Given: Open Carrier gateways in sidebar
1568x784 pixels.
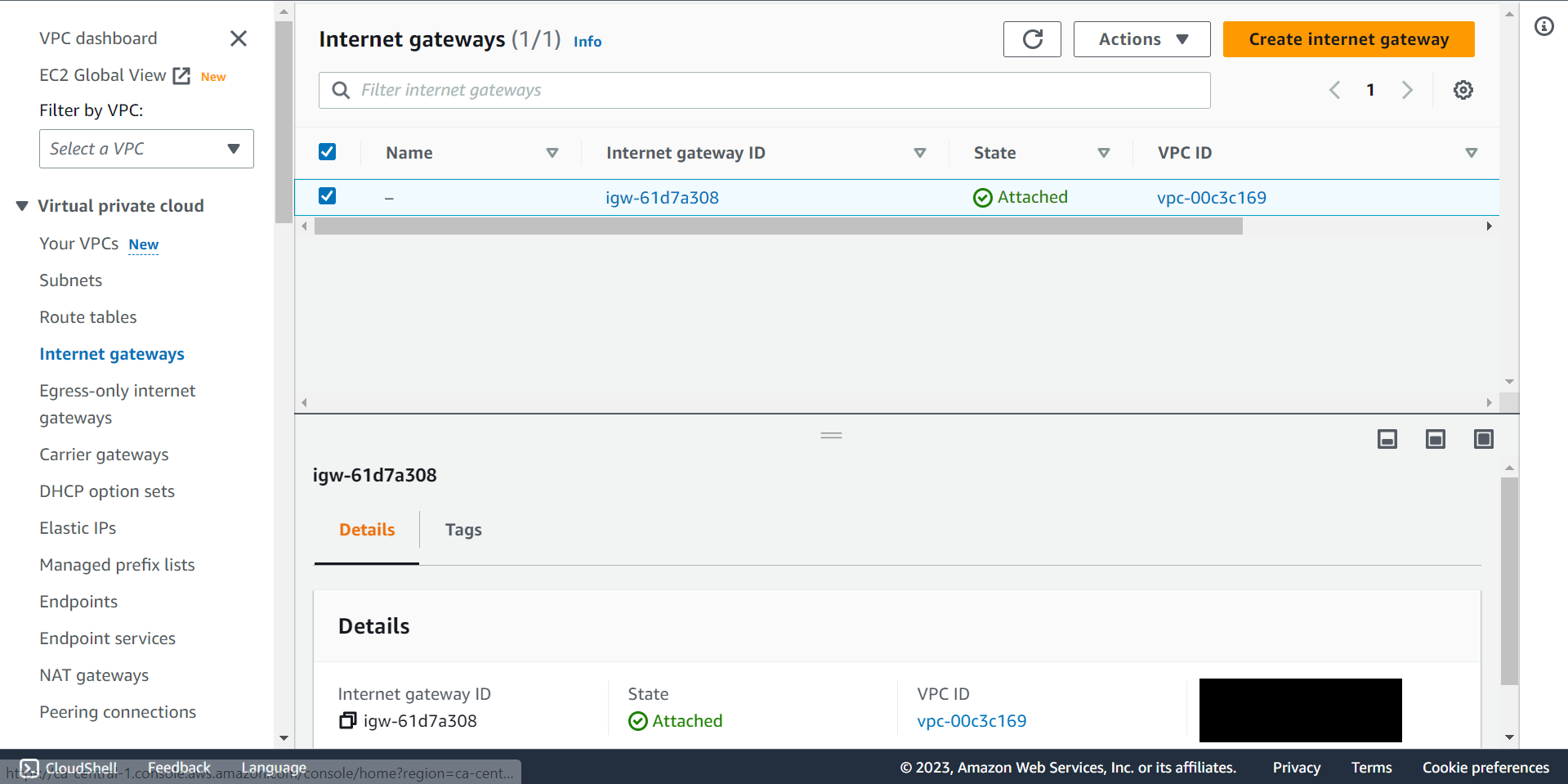Looking at the screenshot, I should [104, 455].
